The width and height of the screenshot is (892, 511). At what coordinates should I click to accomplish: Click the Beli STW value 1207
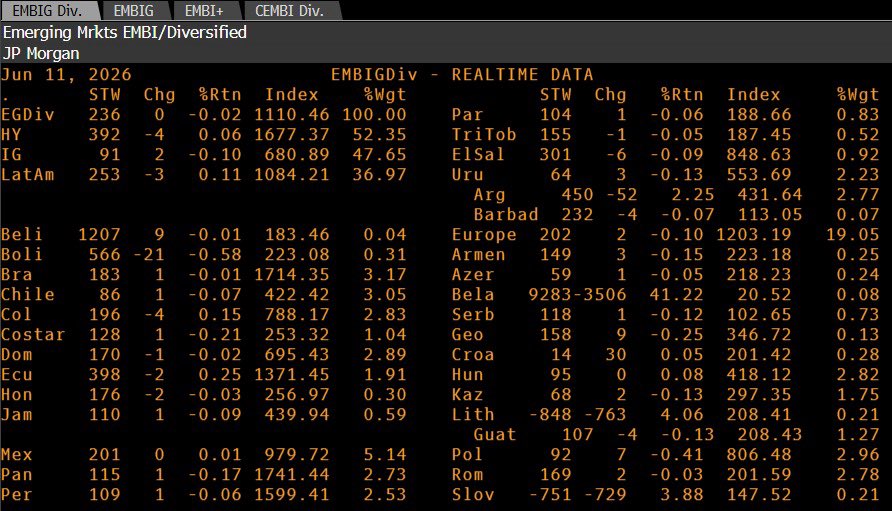(99, 234)
